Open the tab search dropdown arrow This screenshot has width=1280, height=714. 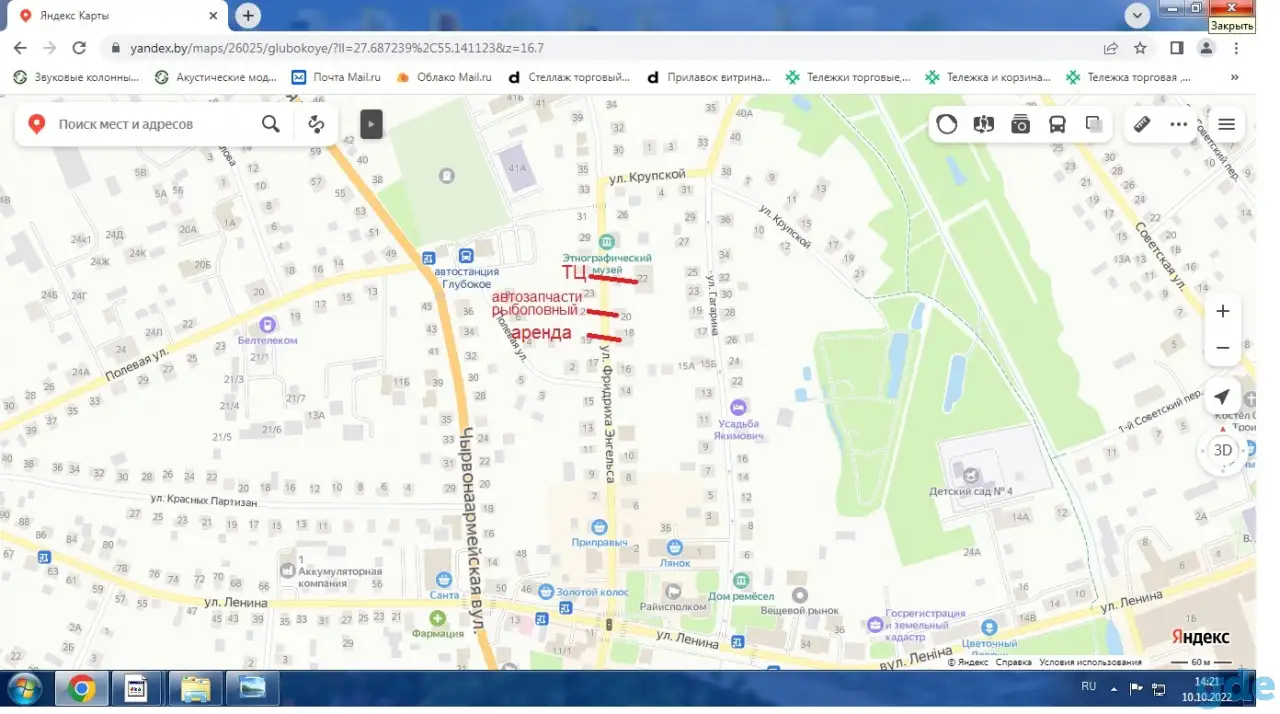1137,16
